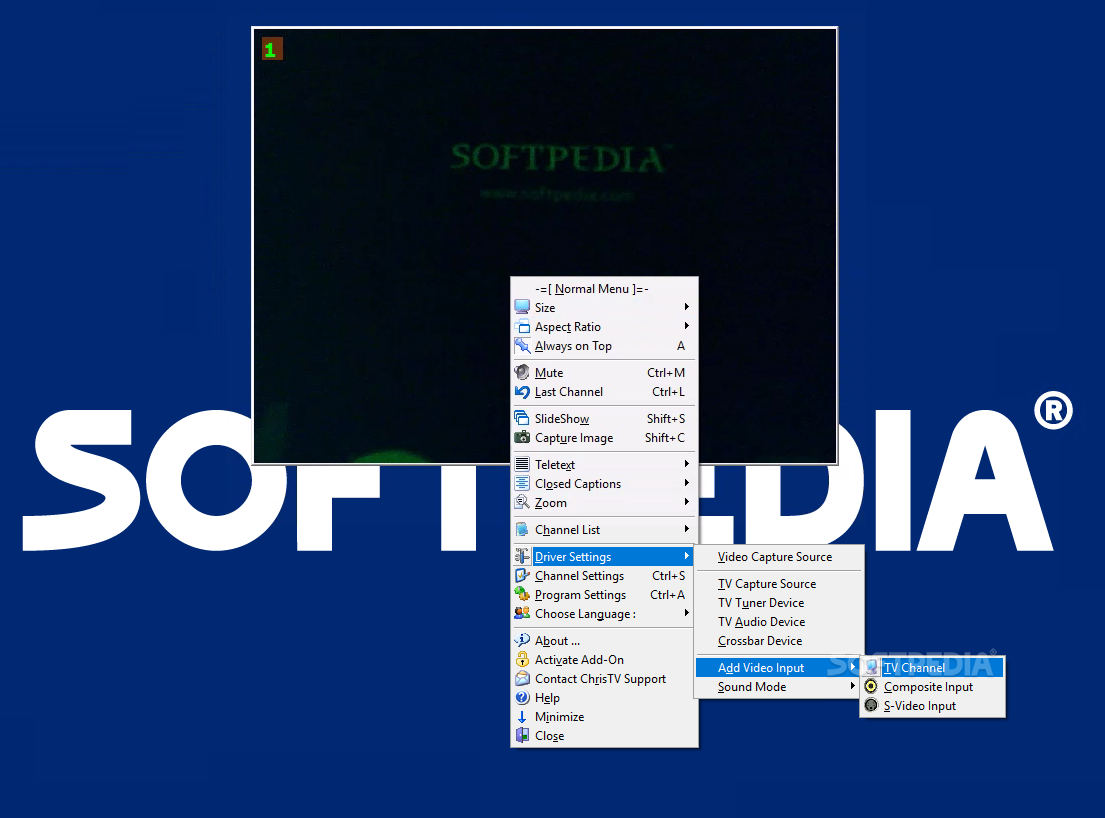Select Activate Add-On menu entry
This screenshot has height=818, width=1105.
point(605,659)
